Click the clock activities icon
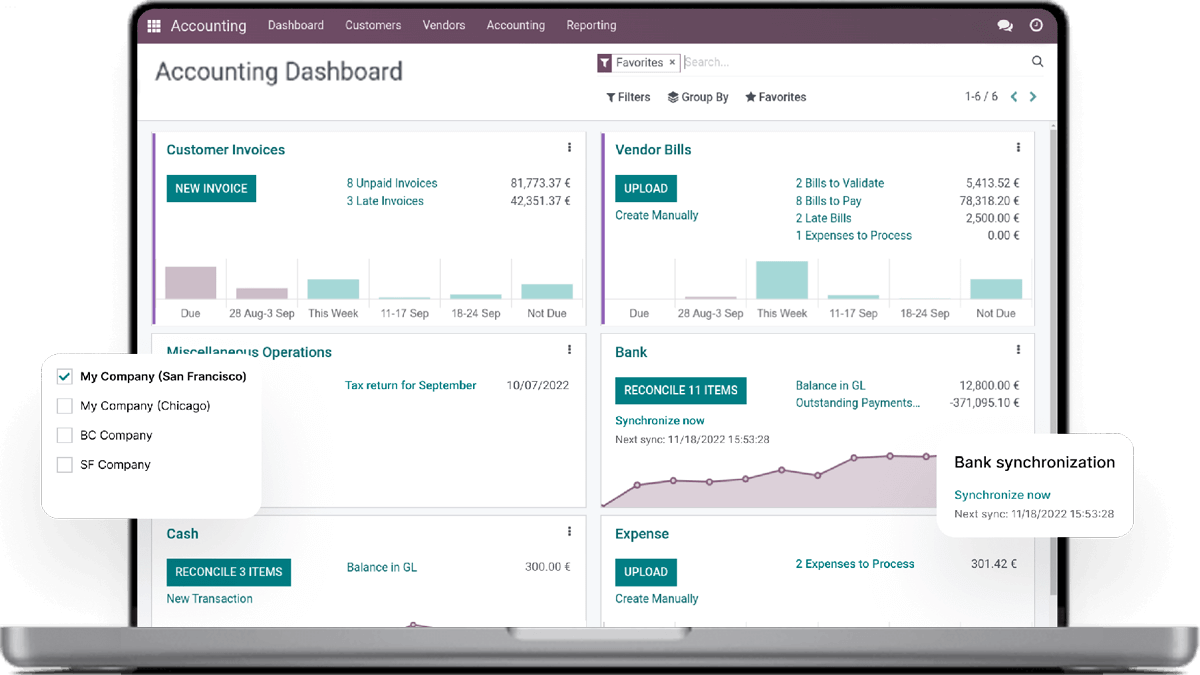 tap(1036, 26)
